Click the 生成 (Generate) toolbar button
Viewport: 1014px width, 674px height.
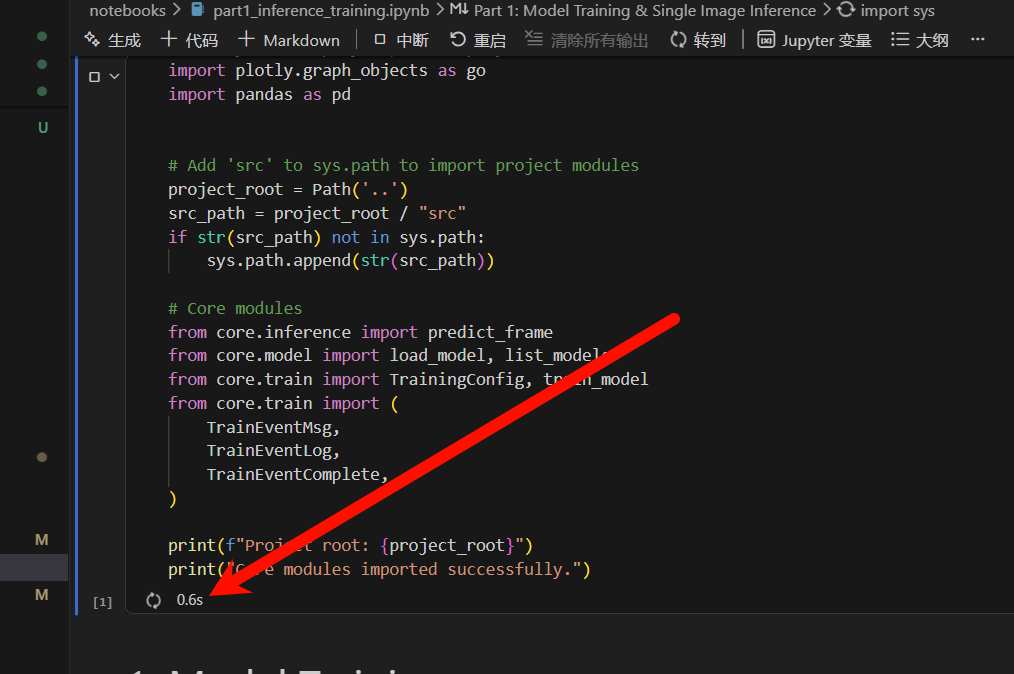(x=113, y=40)
